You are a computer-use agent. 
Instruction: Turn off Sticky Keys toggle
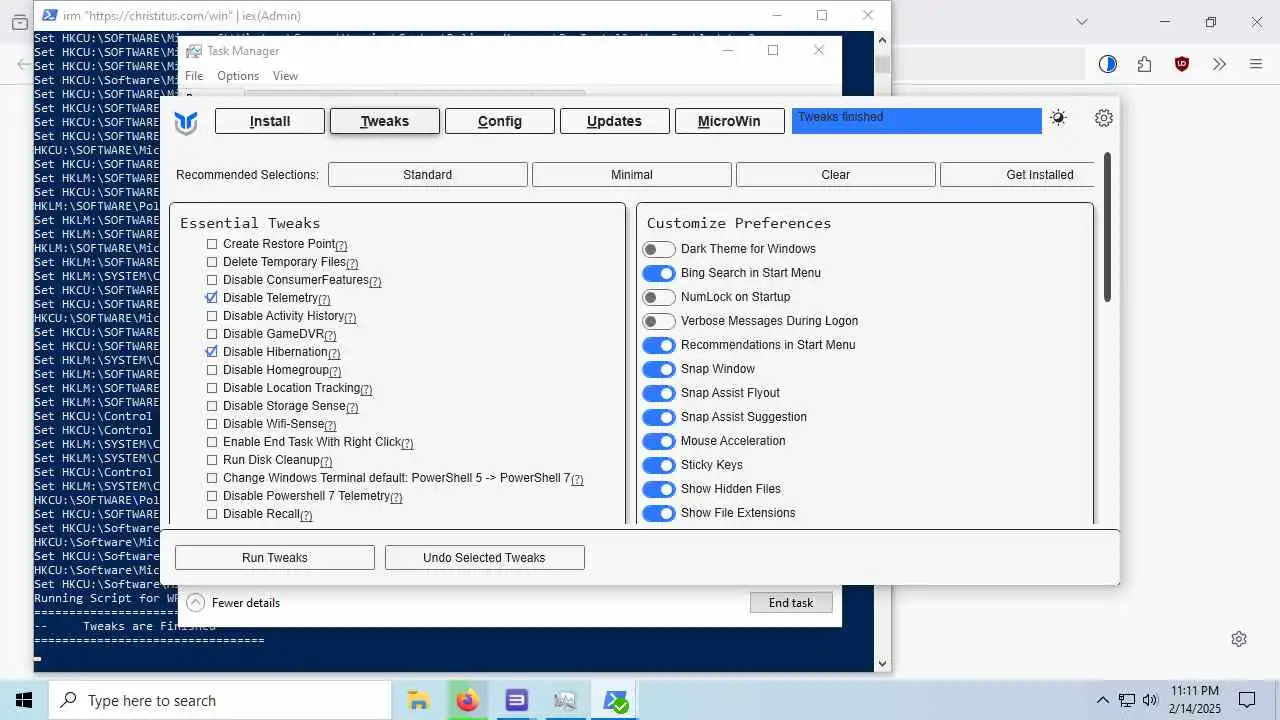659,465
